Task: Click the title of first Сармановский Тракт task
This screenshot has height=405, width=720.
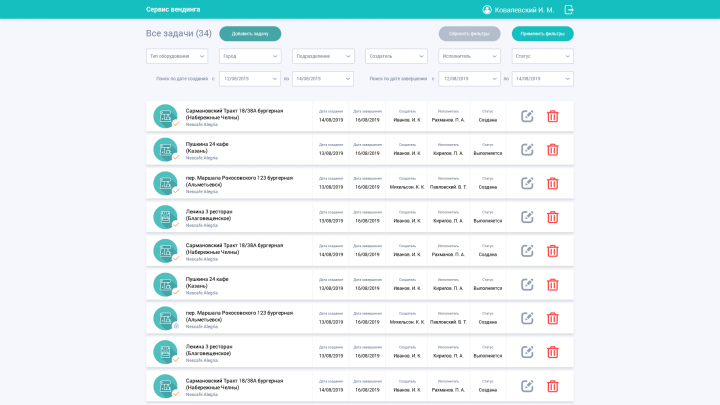Action: click(234, 114)
